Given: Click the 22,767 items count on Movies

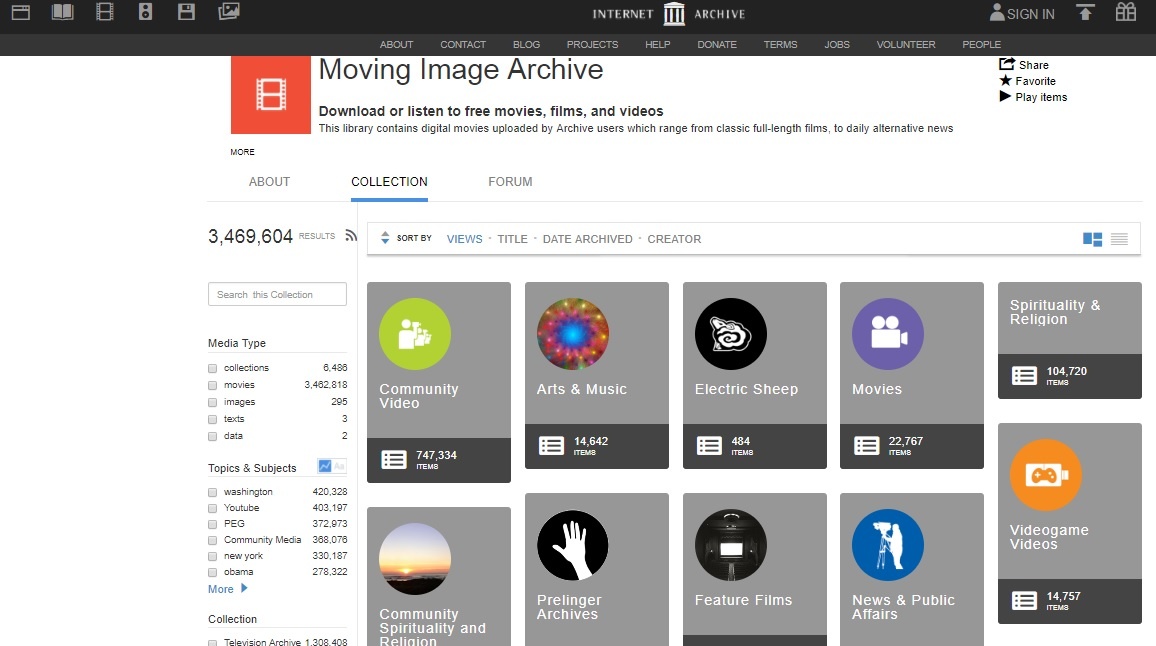Looking at the screenshot, I should tap(905, 445).
